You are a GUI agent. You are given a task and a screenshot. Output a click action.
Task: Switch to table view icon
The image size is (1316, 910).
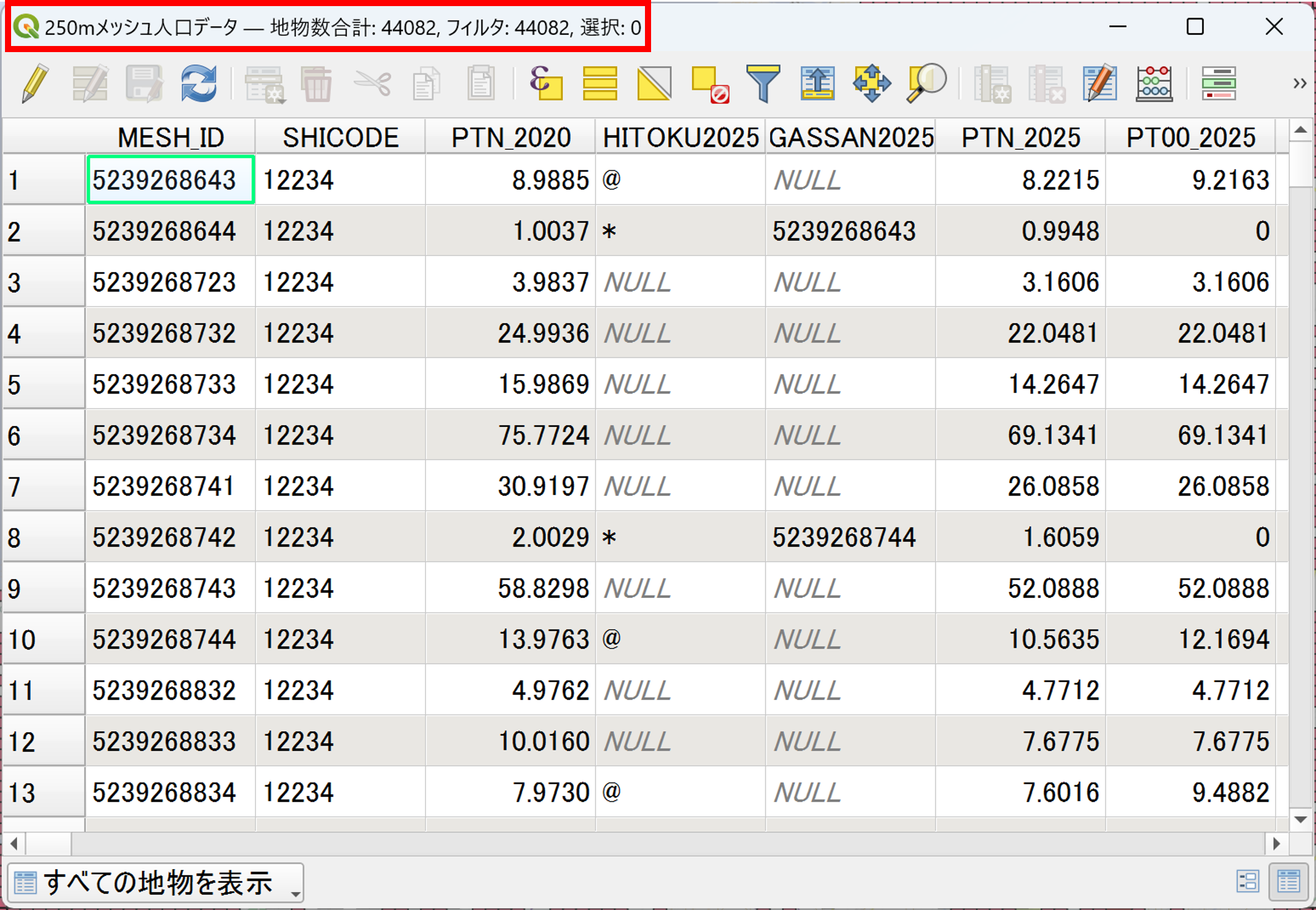click(1288, 882)
